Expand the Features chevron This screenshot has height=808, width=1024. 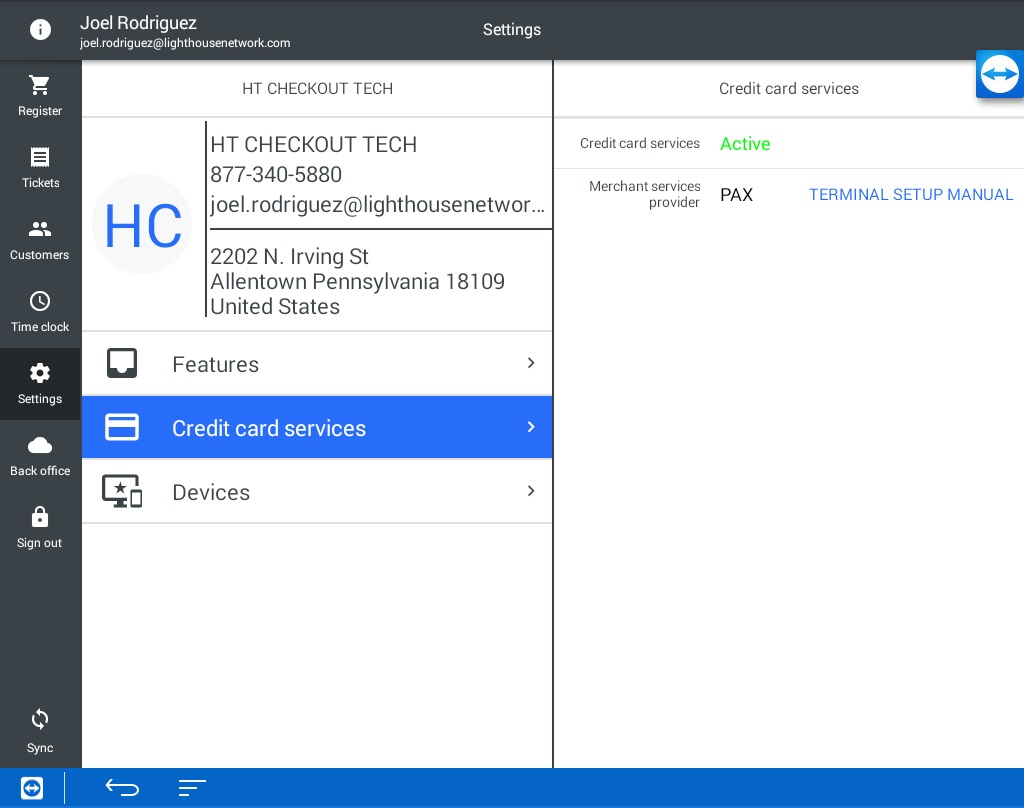pyautogui.click(x=531, y=363)
